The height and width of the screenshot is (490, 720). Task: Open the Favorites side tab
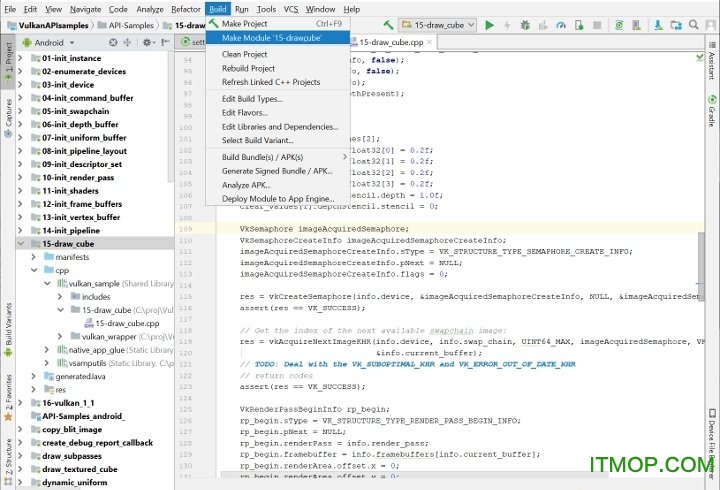click(x=8, y=397)
